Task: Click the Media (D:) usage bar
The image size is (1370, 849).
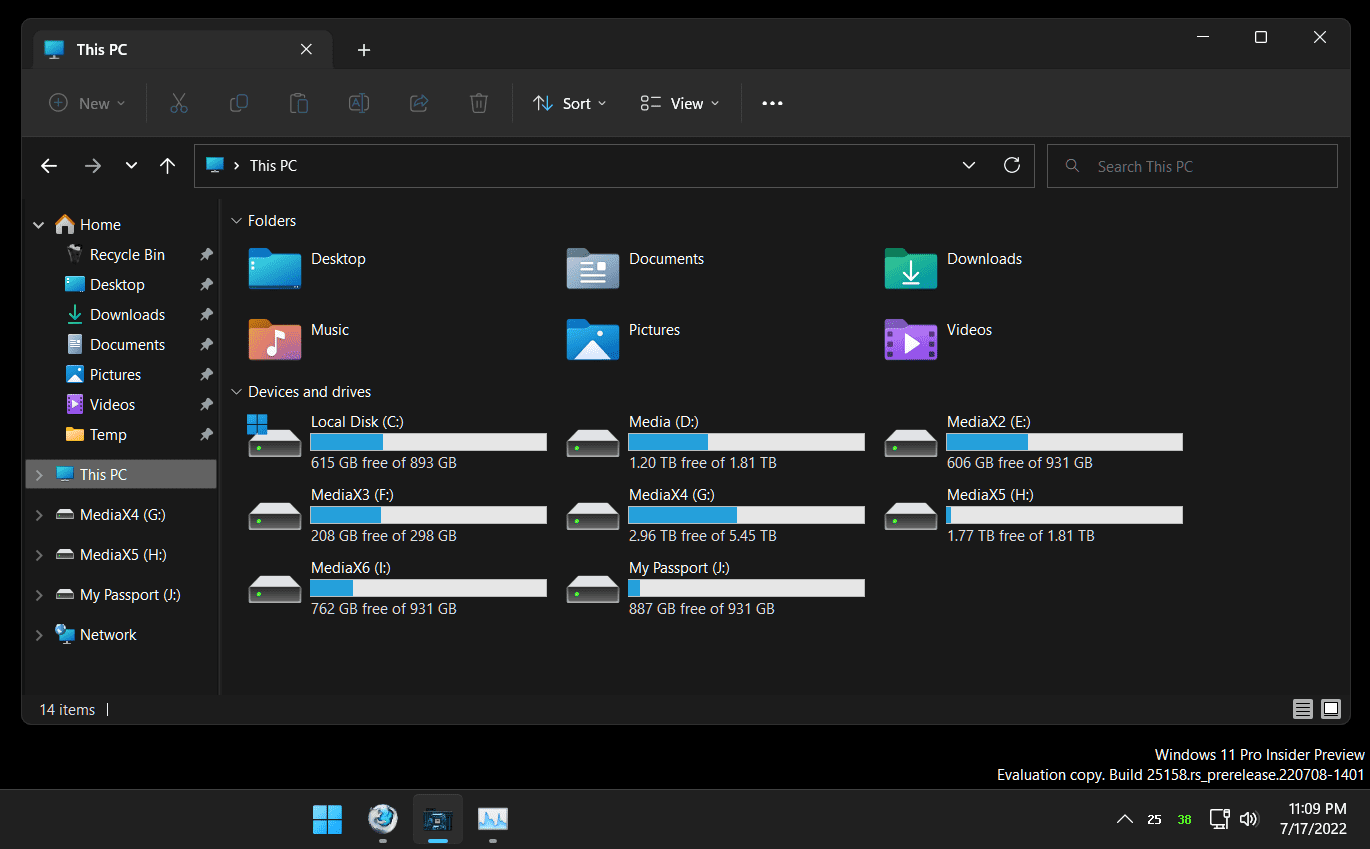Action: click(746, 442)
